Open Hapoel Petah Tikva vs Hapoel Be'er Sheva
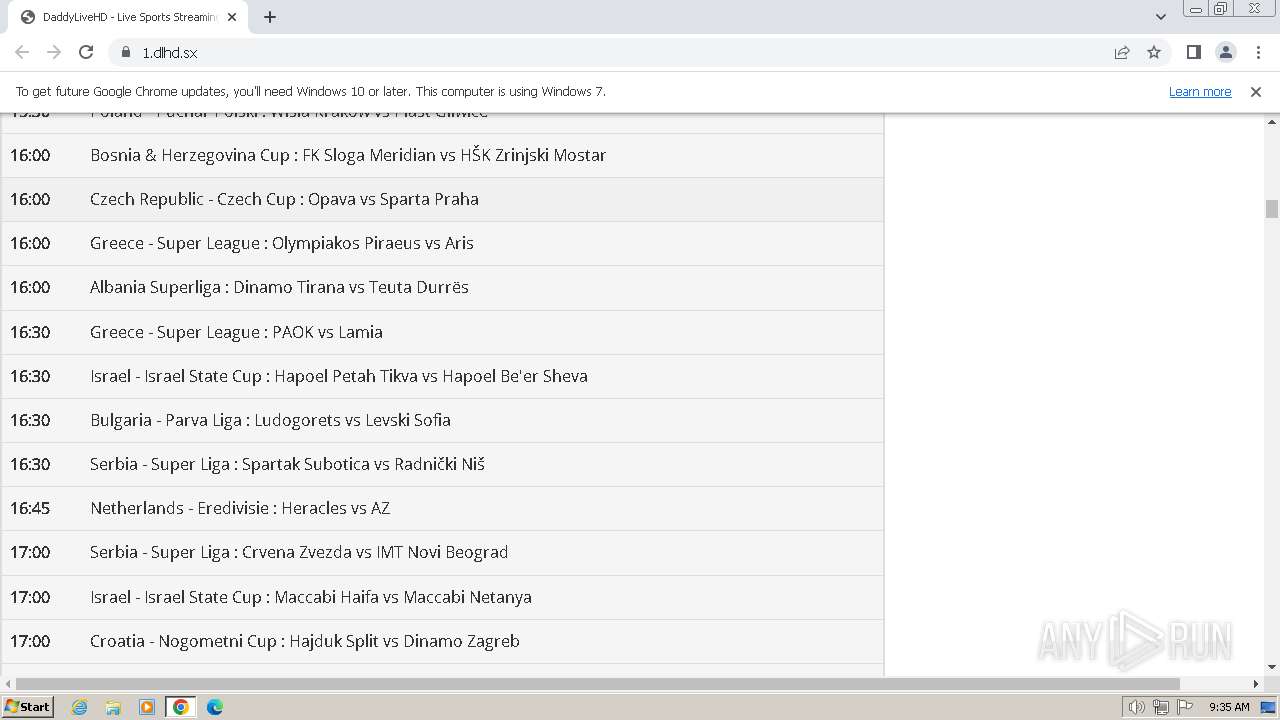The height and width of the screenshot is (720, 1280). pos(442,376)
